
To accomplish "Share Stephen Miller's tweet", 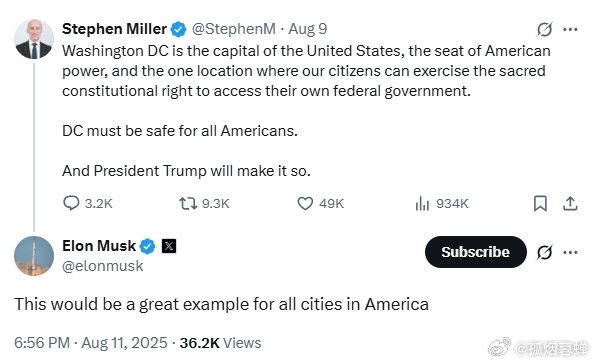I will pyautogui.click(x=570, y=203).
